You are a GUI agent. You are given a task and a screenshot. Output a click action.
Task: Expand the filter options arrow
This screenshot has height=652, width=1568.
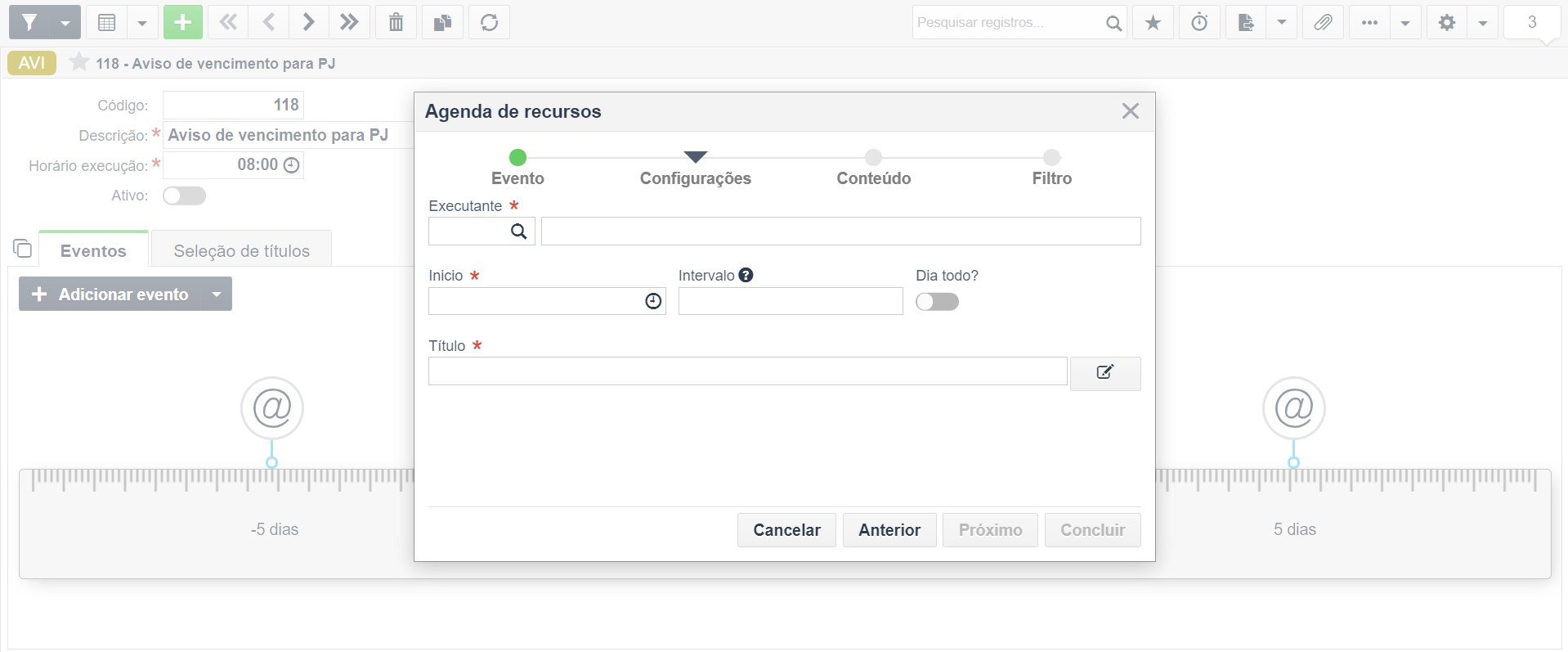tap(65, 22)
